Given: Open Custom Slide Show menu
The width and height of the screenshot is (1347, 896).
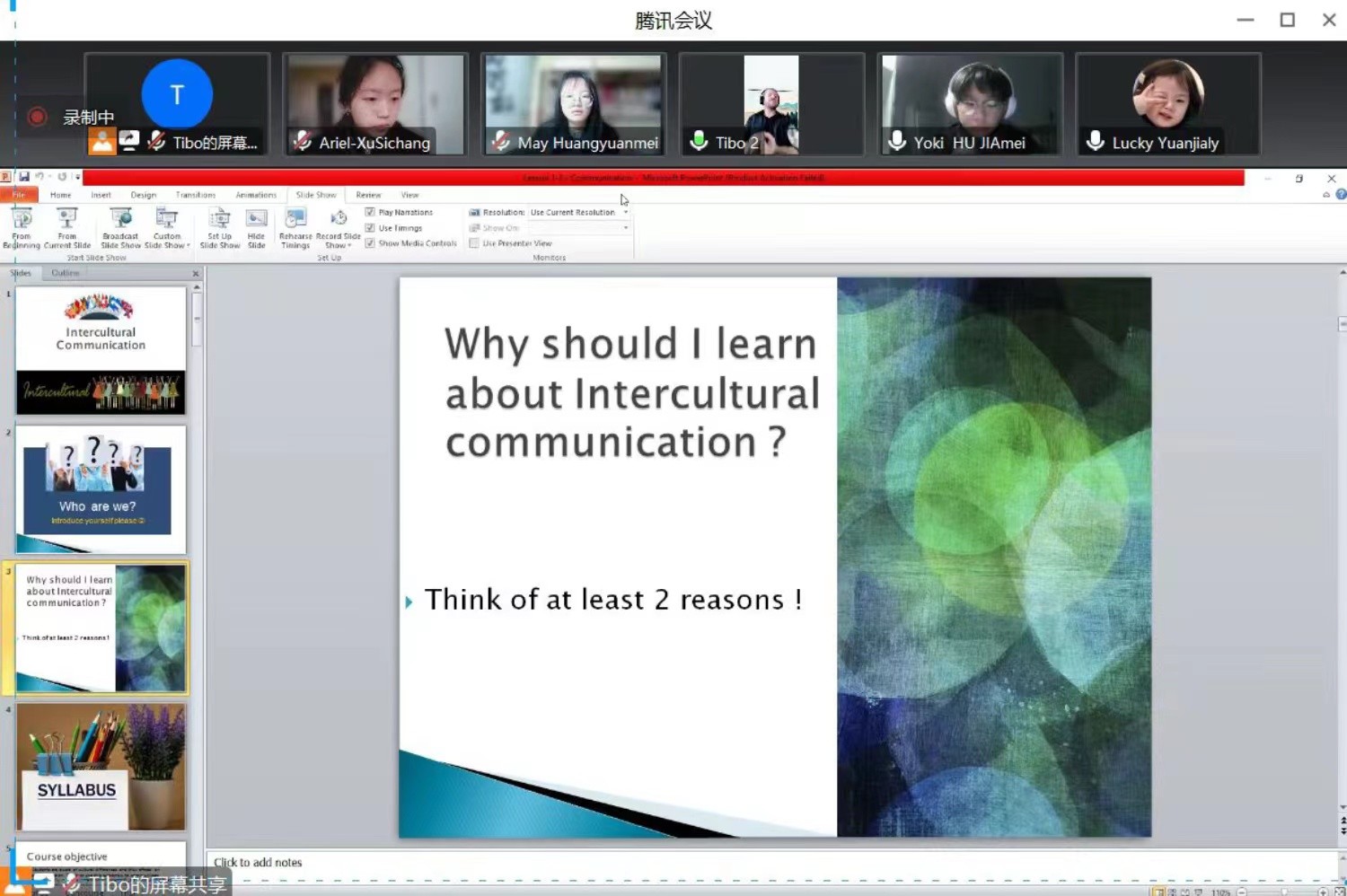Looking at the screenshot, I should click(167, 228).
